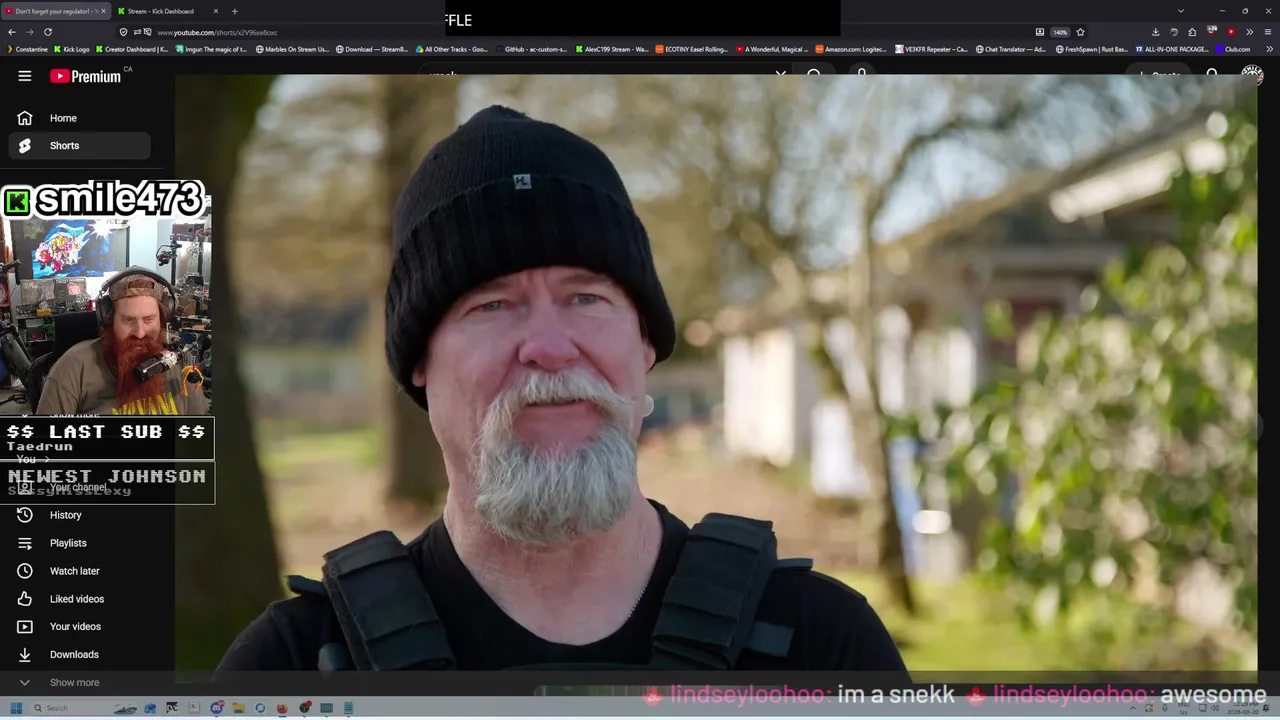Image resolution: width=1280 pixels, height=720 pixels.
Task: Switch to the "Don't forget your regulator" tab
Action: pyautogui.click(x=56, y=11)
